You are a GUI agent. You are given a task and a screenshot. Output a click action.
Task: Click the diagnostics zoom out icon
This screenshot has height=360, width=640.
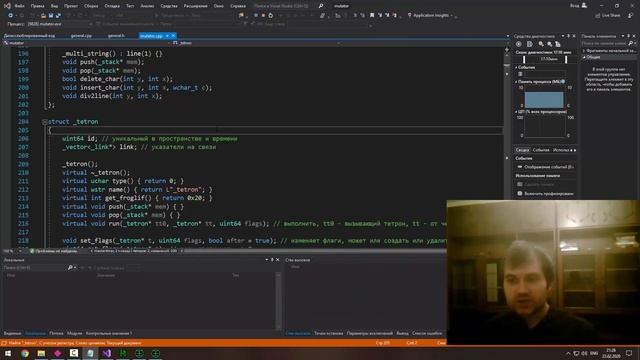(549, 44)
